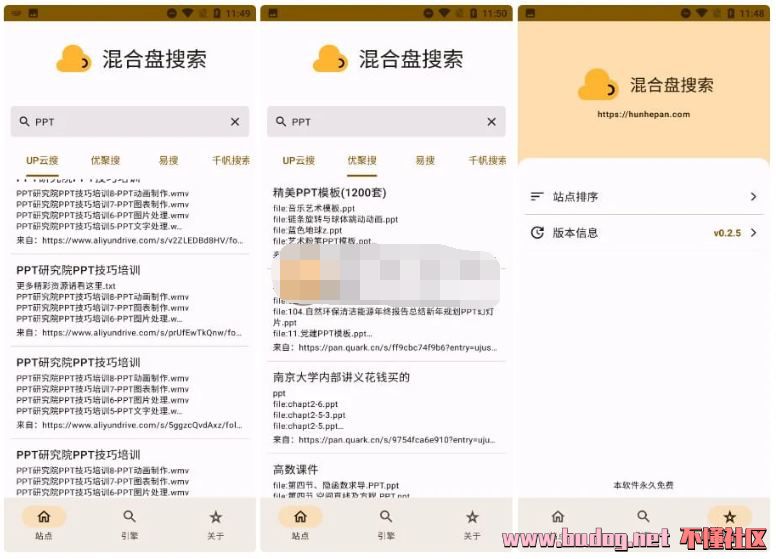The width and height of the screenshot is (776, 559).
Task: Tap the home icon in right screen's bottom bar
Action: [558, 517]
